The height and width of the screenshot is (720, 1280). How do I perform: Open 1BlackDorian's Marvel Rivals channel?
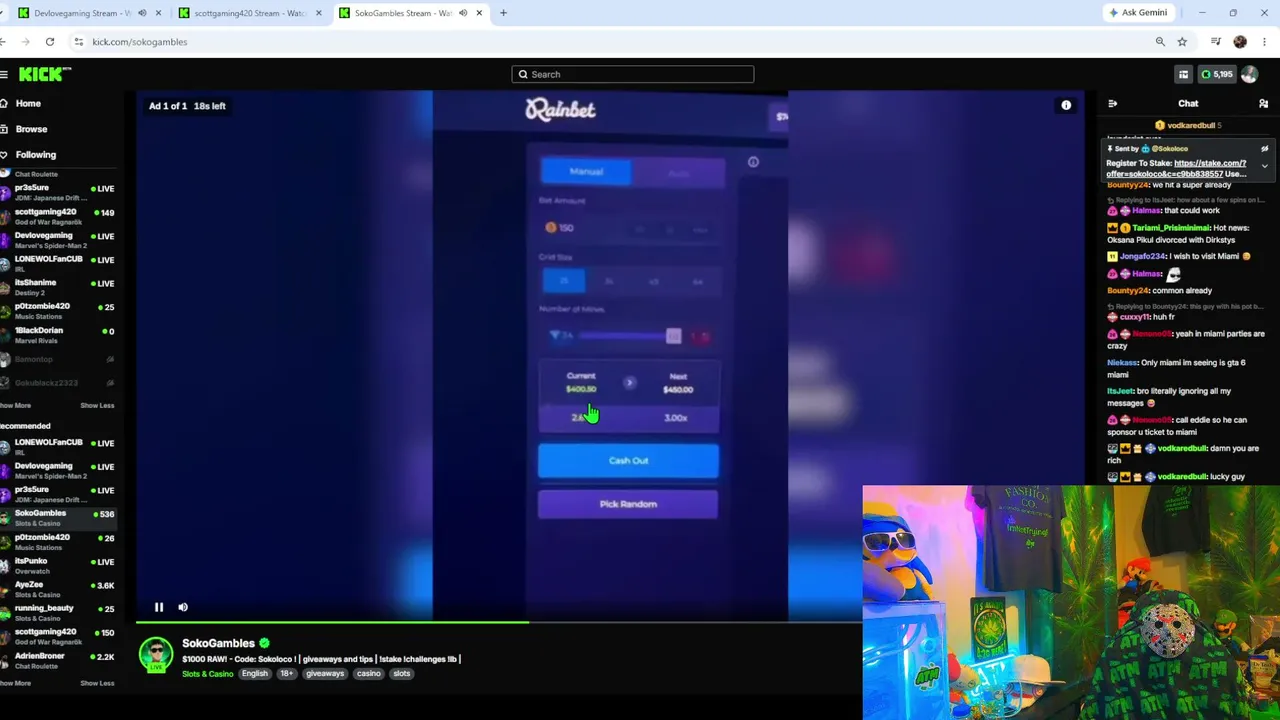tap(58, 335)
